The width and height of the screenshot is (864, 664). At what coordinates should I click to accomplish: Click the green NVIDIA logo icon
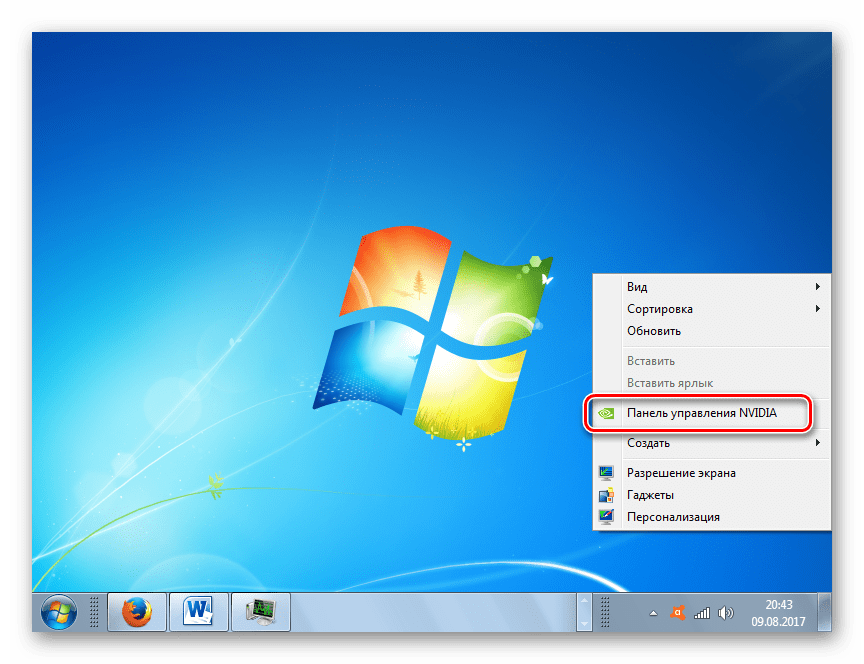tap(606, 413)
